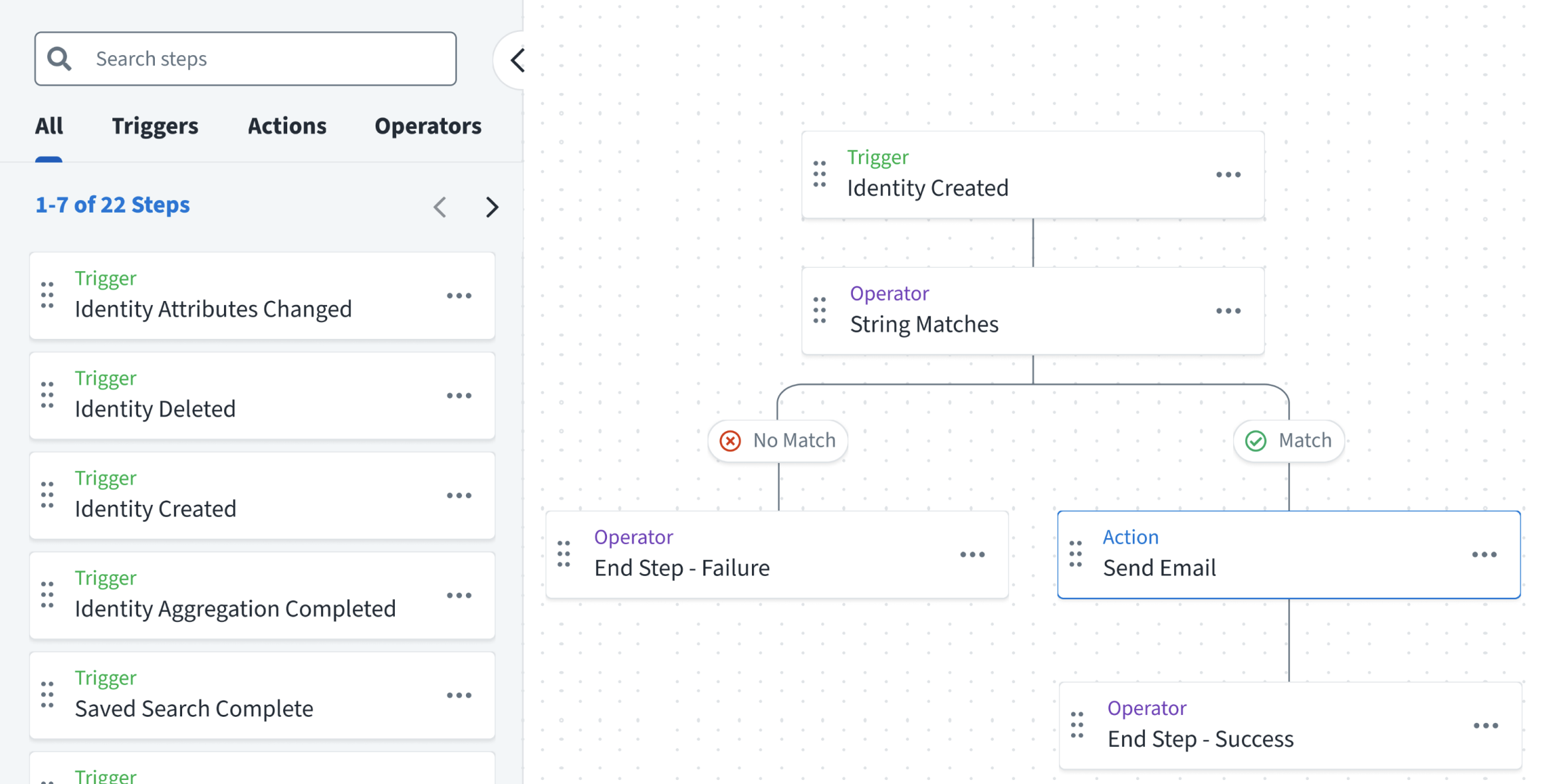
Task: Click drag handle of End Step - Failure
Action: pyautogui.click(x=564, y=553)
